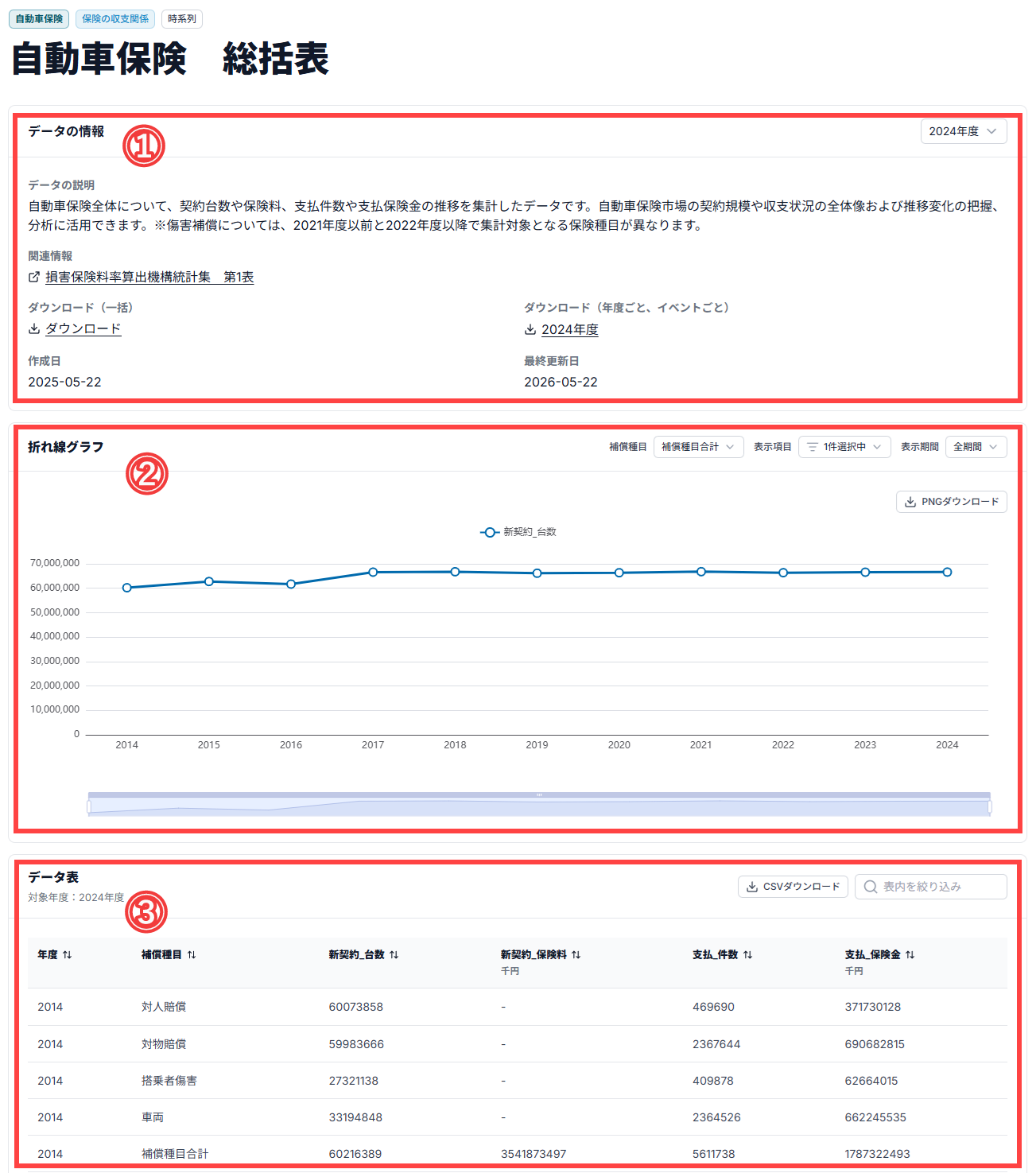Click the CSVダウンロード button
1036x1173 pixels.
coord(793,887)
